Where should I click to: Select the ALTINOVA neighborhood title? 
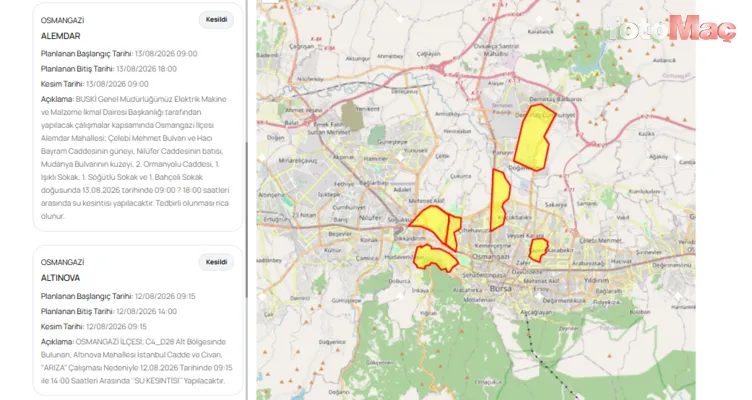pos(60,278)
